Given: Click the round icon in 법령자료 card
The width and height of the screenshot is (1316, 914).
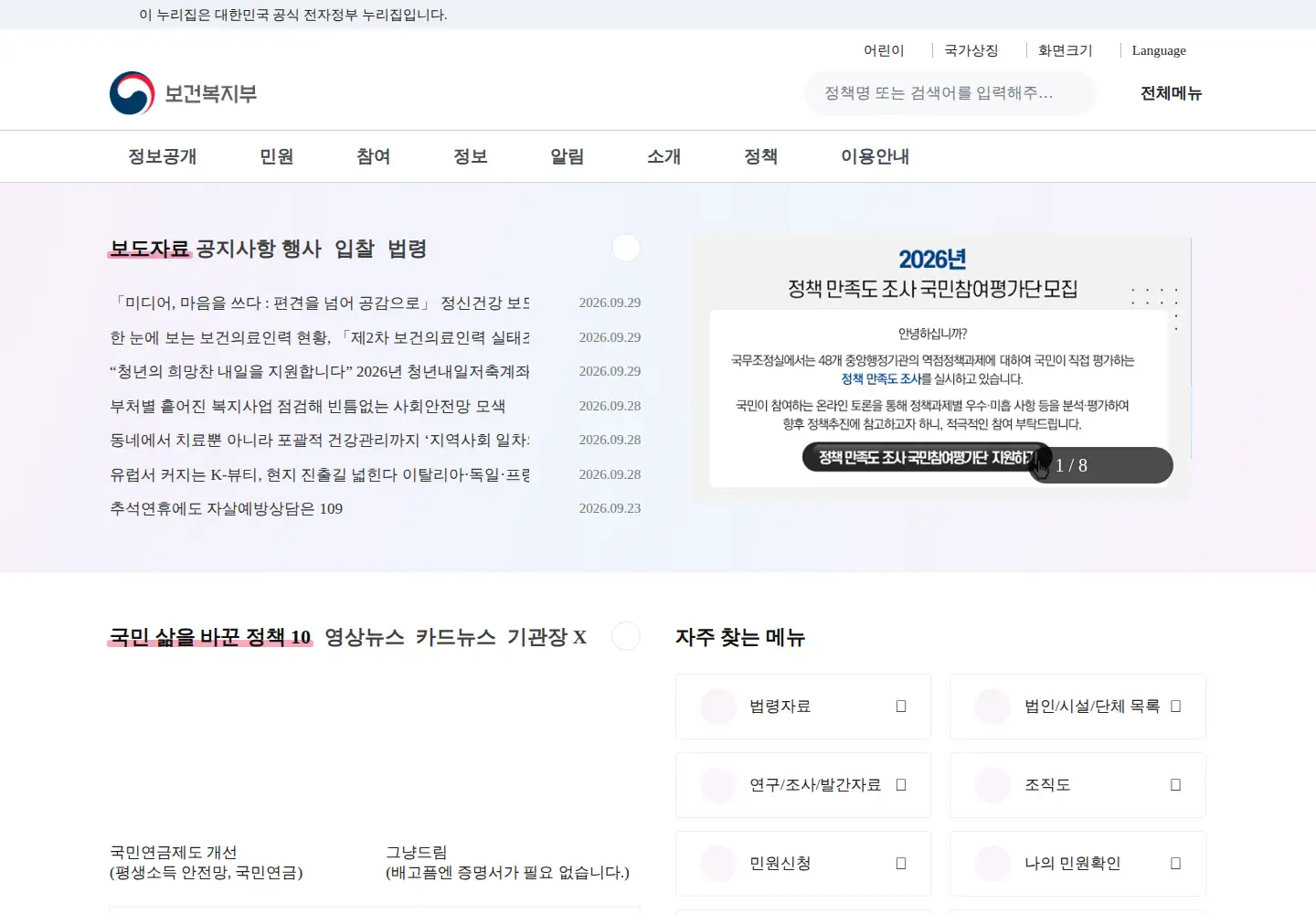Looking at the screenshot, I should (x=718, y=707).
